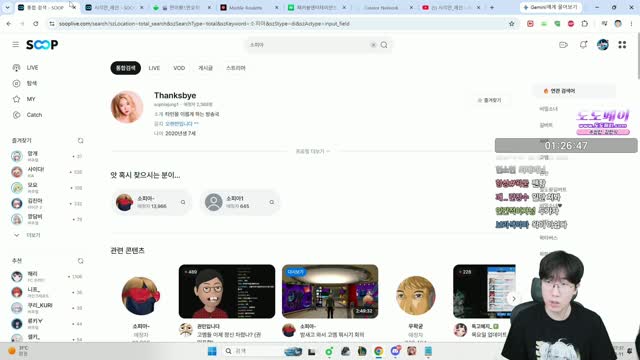640x360 pixels.
Task: Open the apps grid icon in header
Action: click(622, 44)
